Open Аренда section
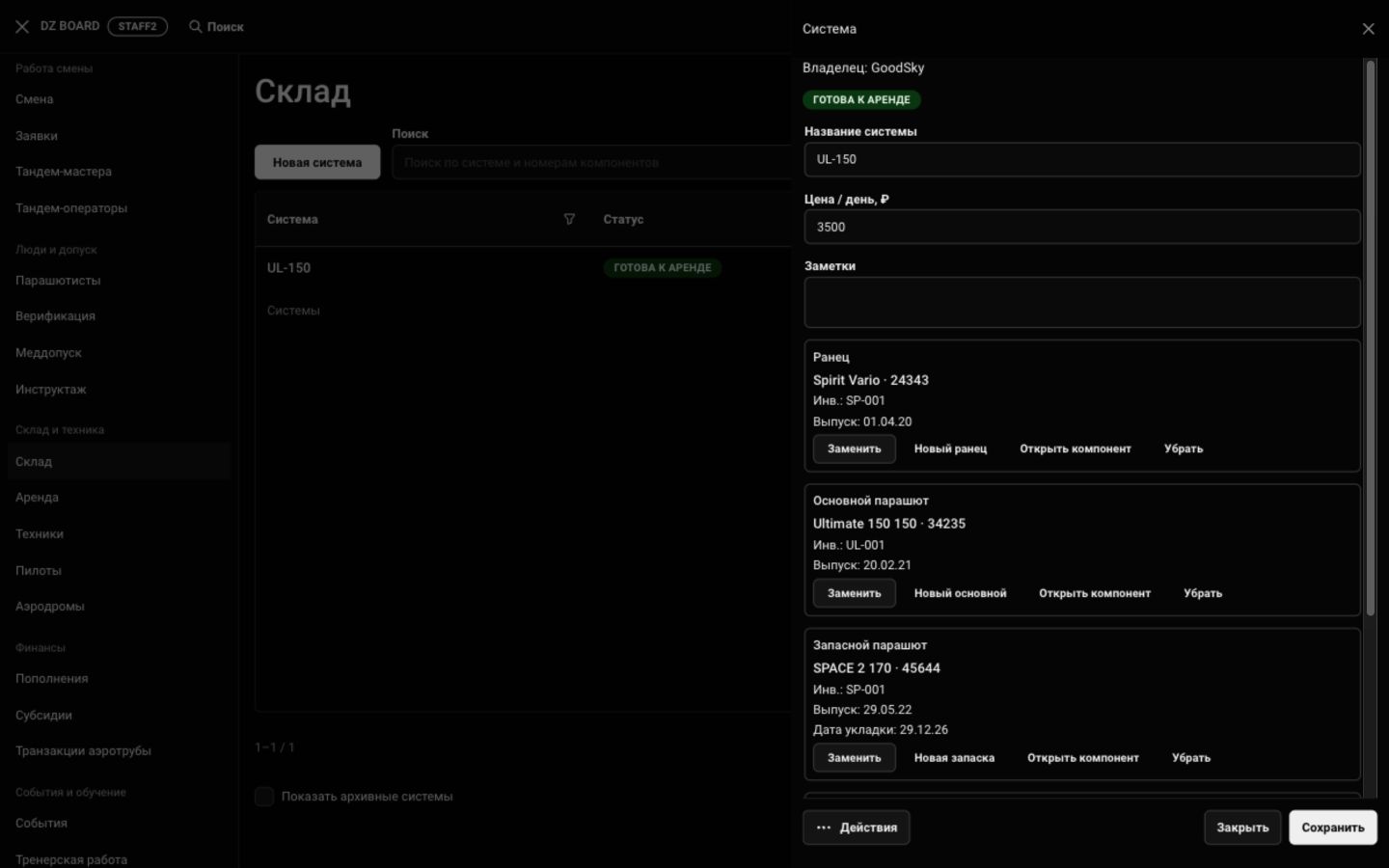Image resolution: width=1389 pixels, height=868 pixels. 37,498
